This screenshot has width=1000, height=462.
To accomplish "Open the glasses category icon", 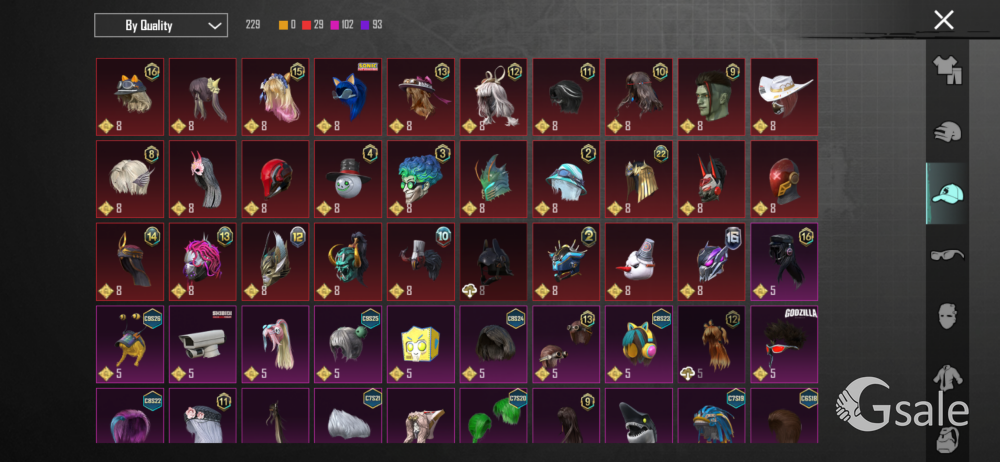I will coord(947,255).
